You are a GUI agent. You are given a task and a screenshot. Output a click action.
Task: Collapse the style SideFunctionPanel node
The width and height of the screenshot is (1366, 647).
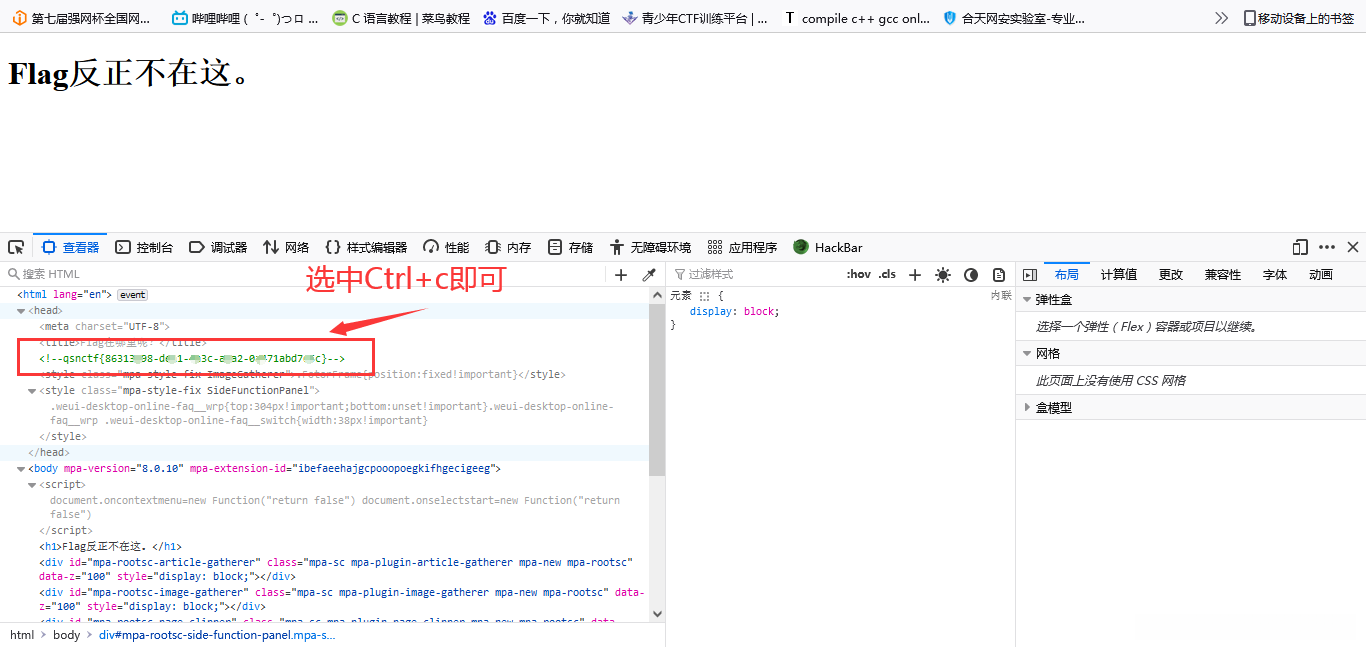32,391
